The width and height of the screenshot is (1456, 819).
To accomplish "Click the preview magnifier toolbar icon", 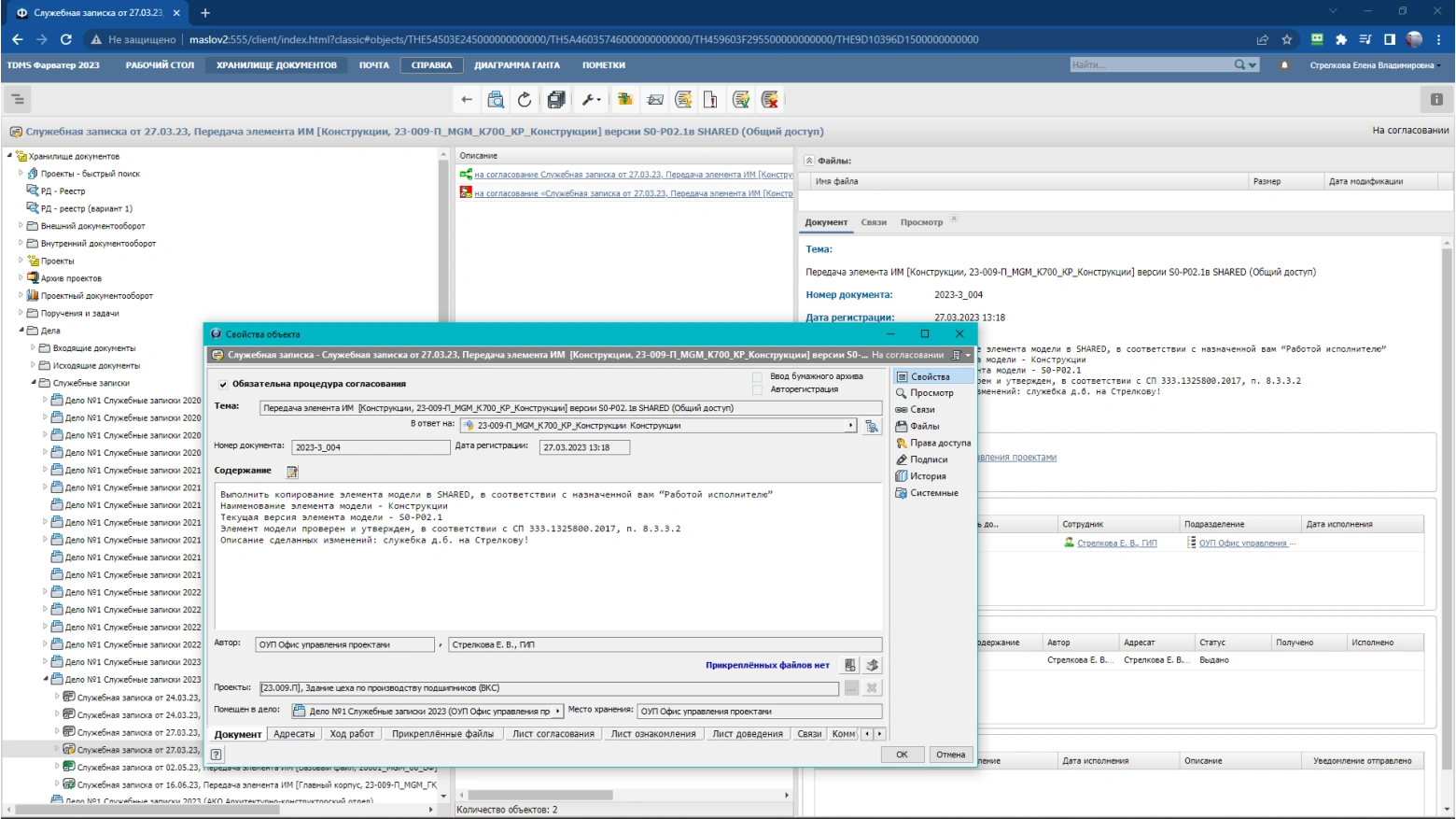I will [496, 100].
